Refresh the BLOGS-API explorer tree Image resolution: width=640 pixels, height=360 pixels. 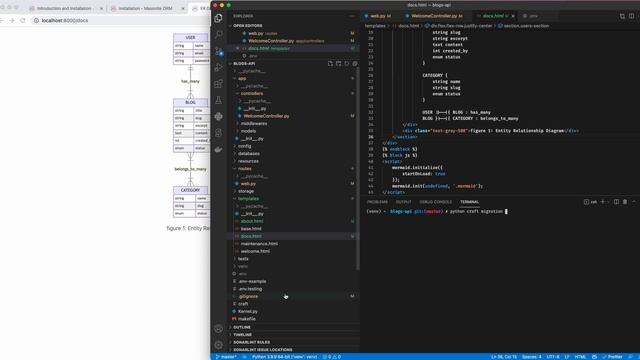pyautogui.click(x=347, y=64)
